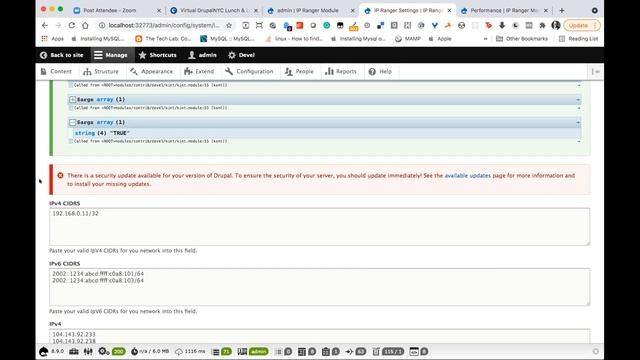
Task: Open the Reading List
Action: click(x=578, y=39)
